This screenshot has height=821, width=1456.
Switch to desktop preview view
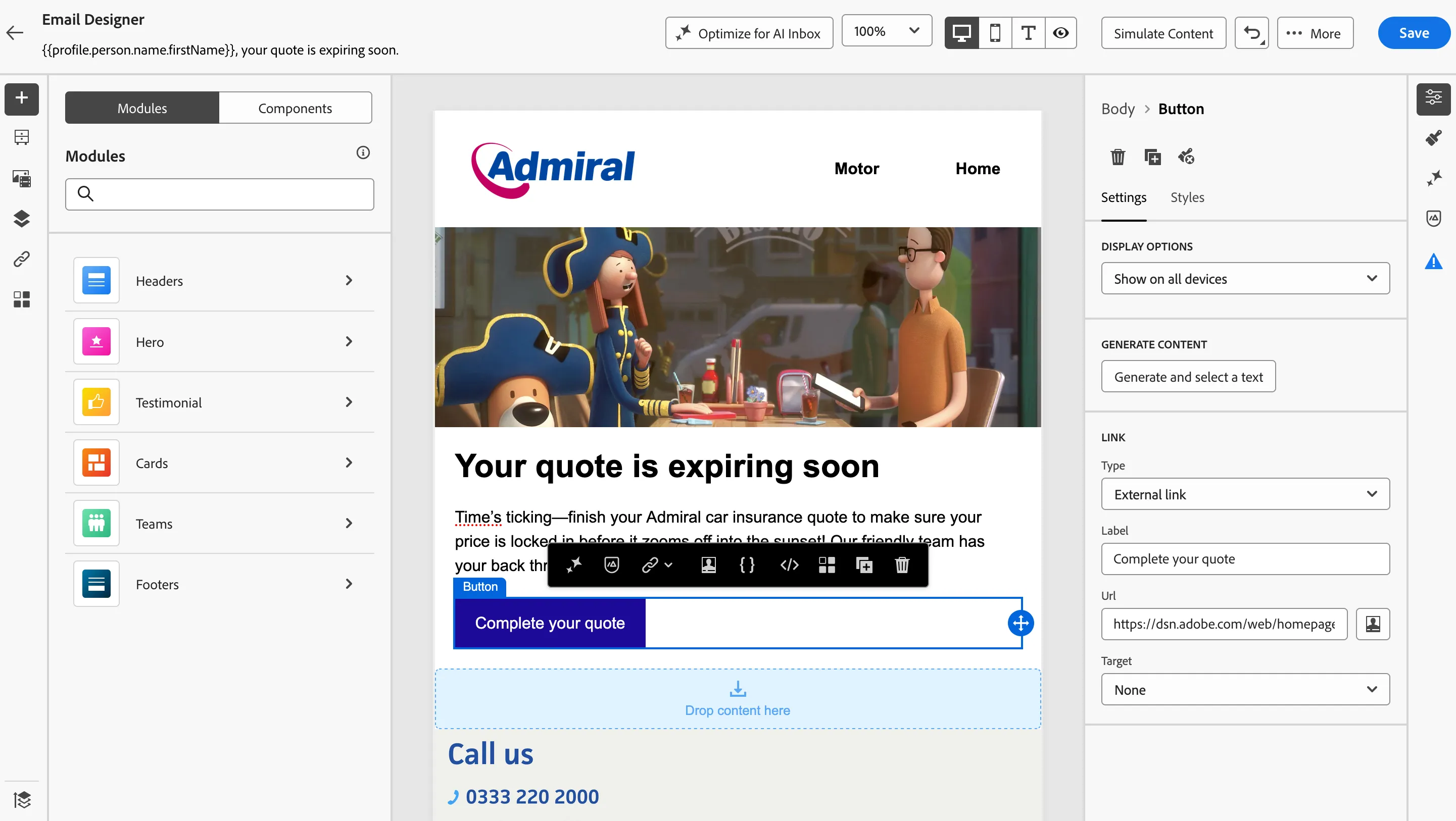point(961,33)
